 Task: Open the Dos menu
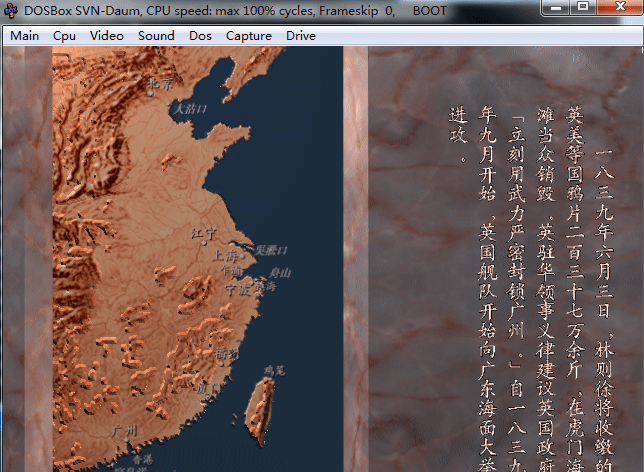tap(200, 36)
